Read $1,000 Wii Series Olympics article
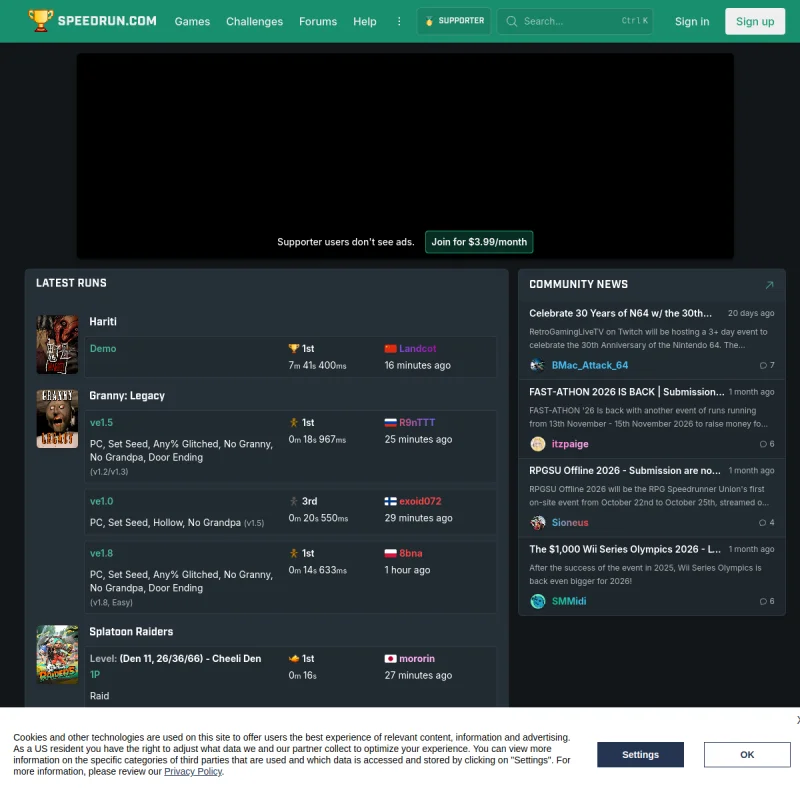800x800 pixels. (624, 549)
